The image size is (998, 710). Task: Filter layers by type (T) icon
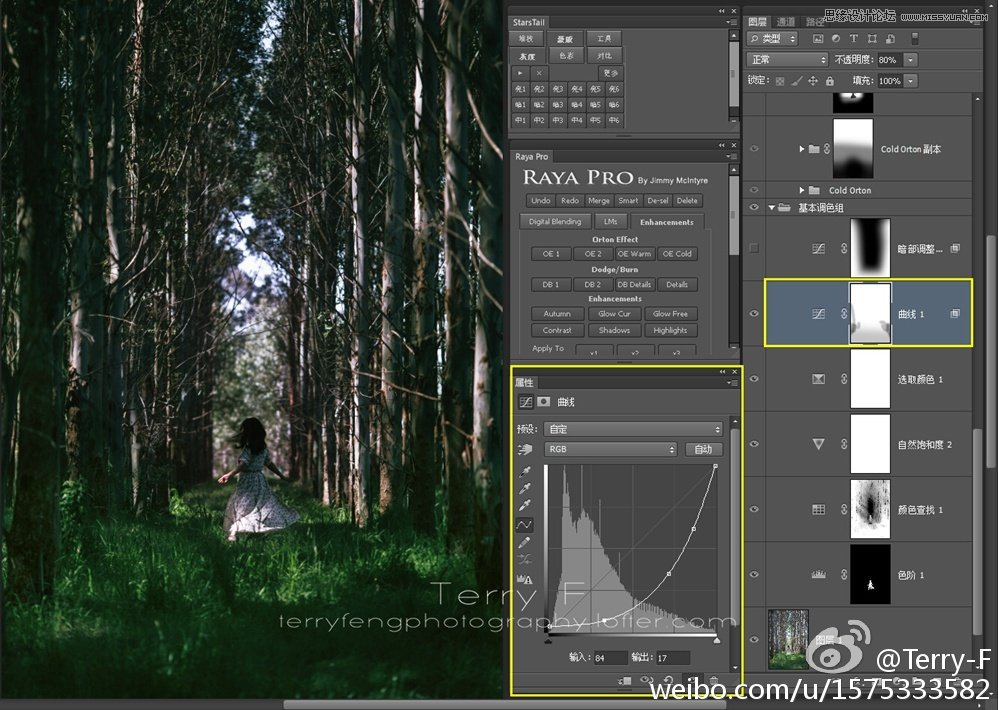pos(854,39)
